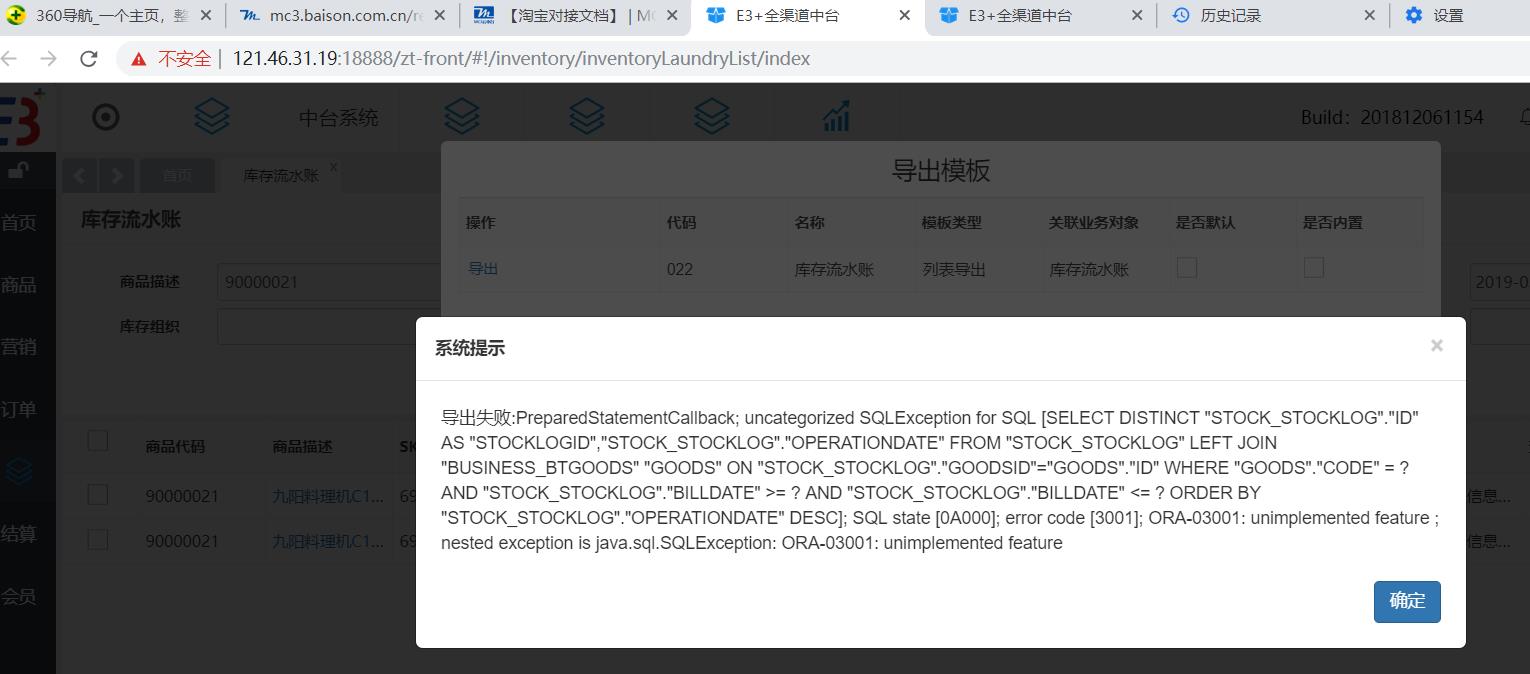
Task: Check the select-all checkbox in the goods table header
Action: [97, 440]
